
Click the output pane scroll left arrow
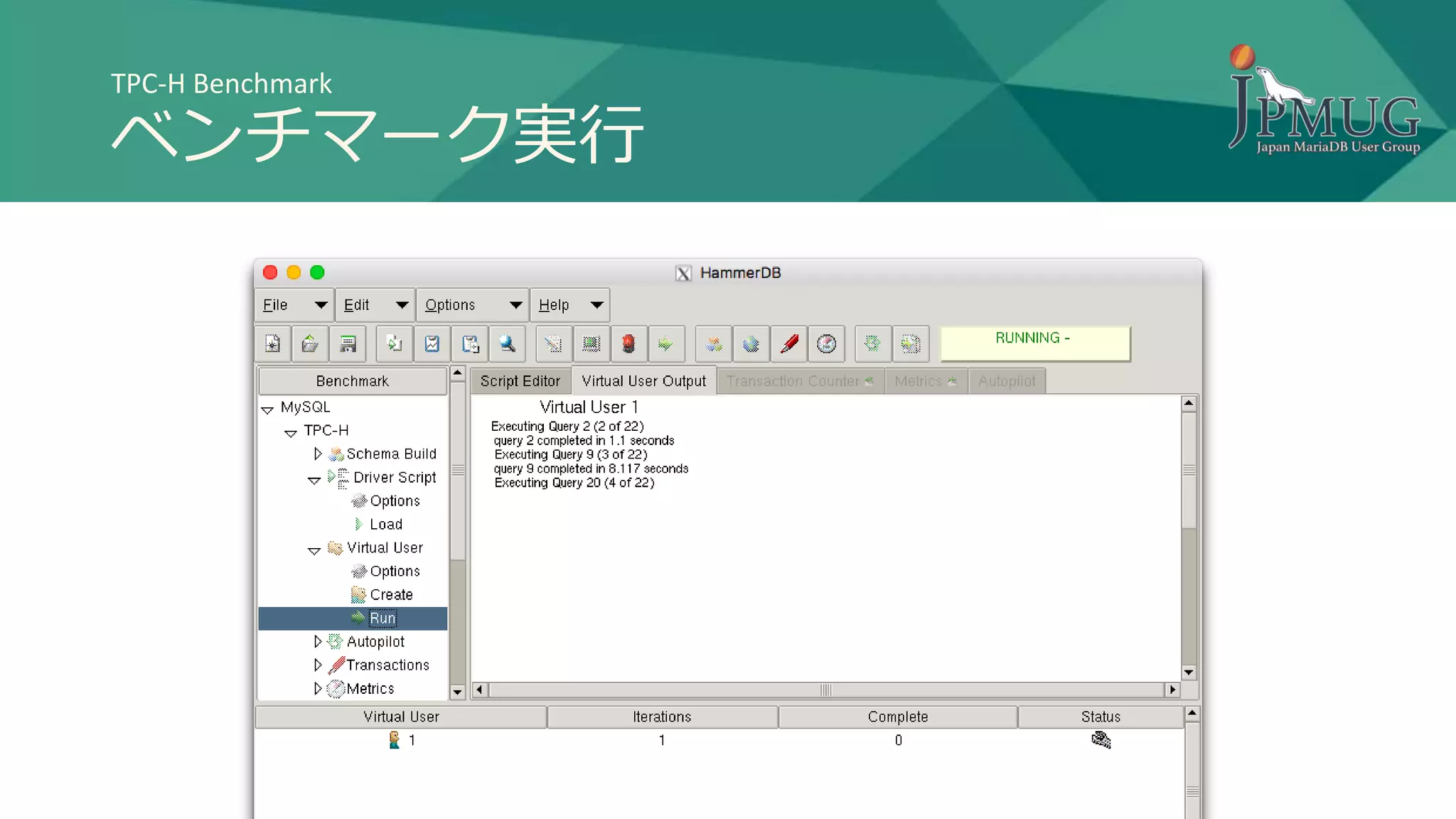(x=480, y=690)
